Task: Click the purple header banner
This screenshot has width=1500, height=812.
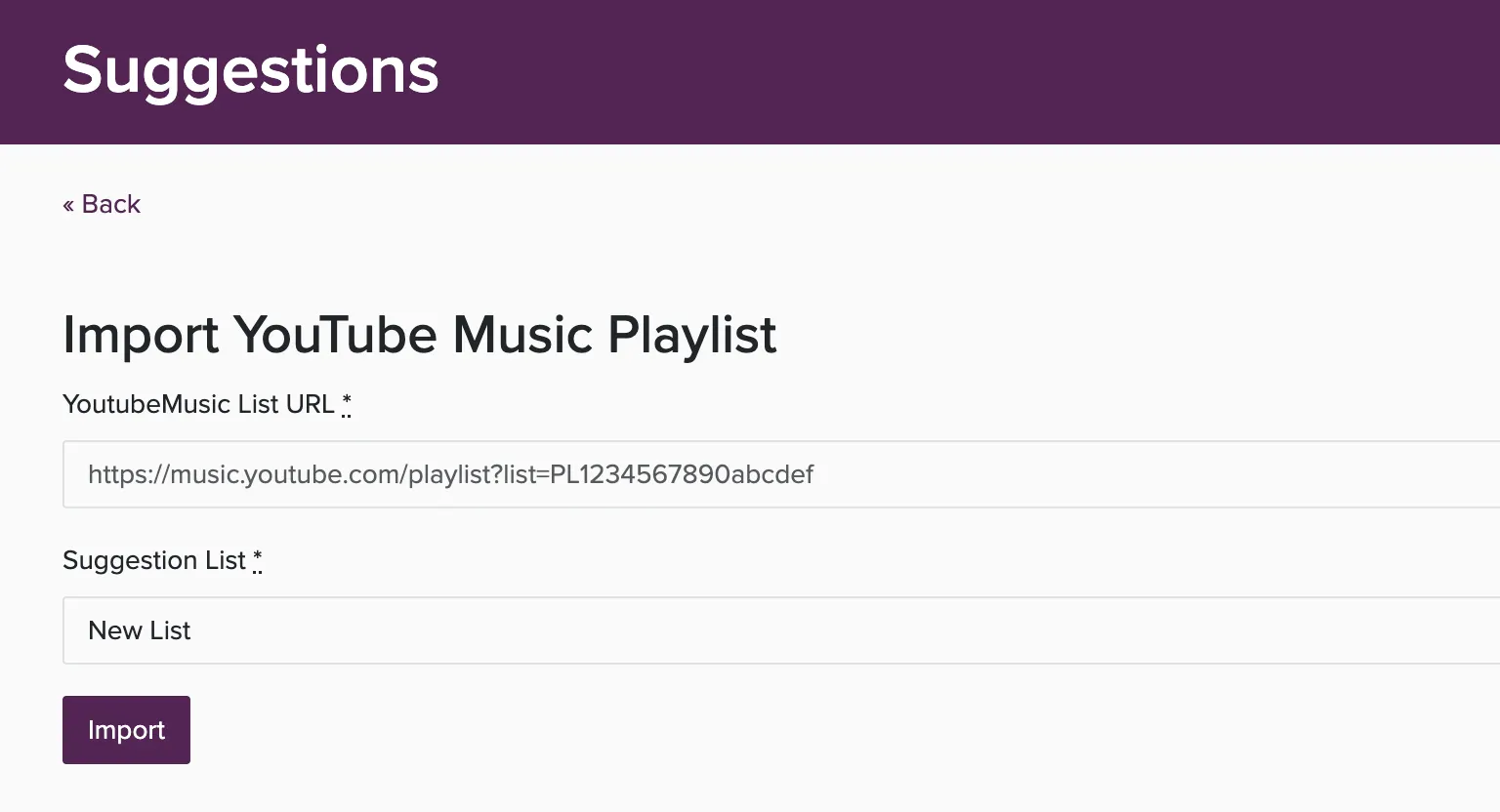Action: tap(750, 72)
